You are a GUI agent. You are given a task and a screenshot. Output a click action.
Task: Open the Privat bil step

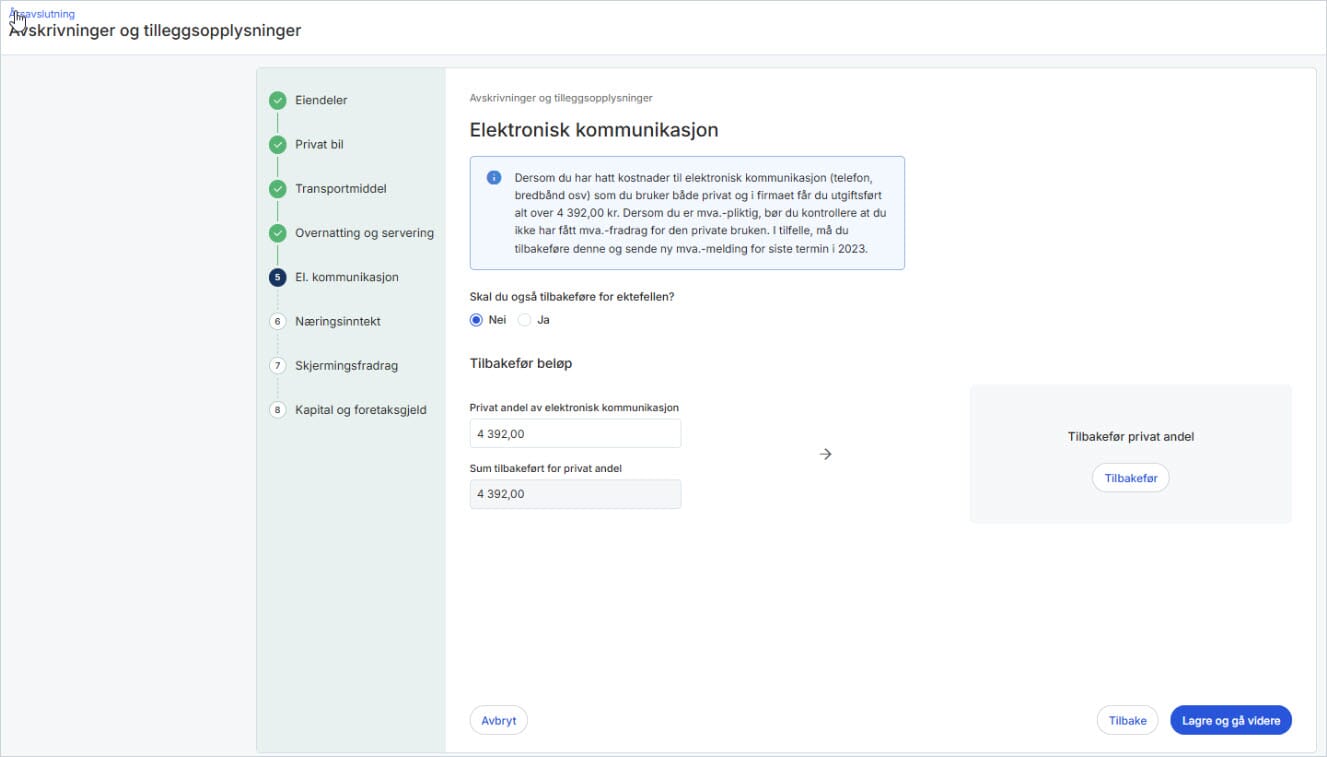click(319, 144)
